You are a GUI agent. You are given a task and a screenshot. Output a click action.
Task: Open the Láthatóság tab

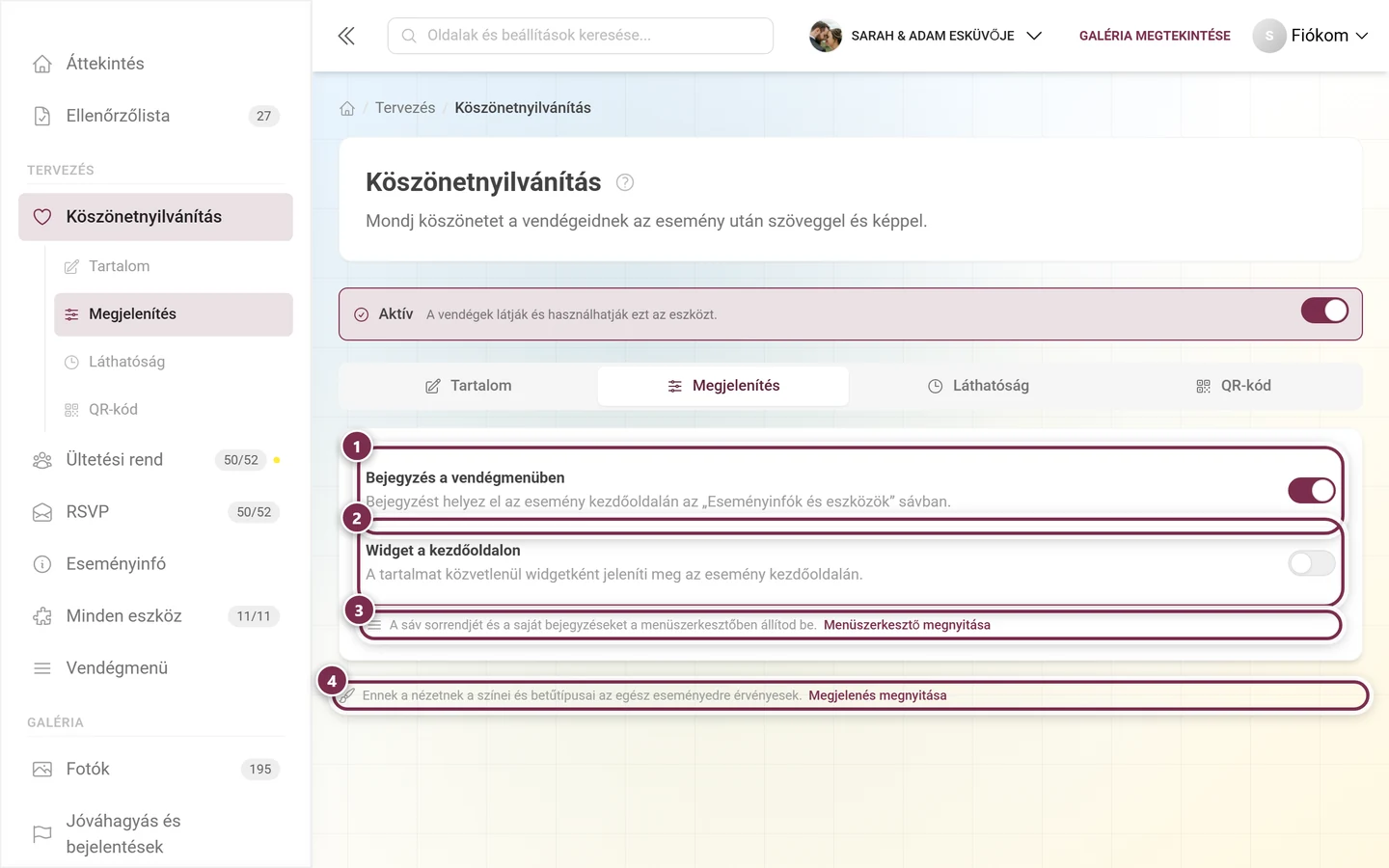(978, 386)
